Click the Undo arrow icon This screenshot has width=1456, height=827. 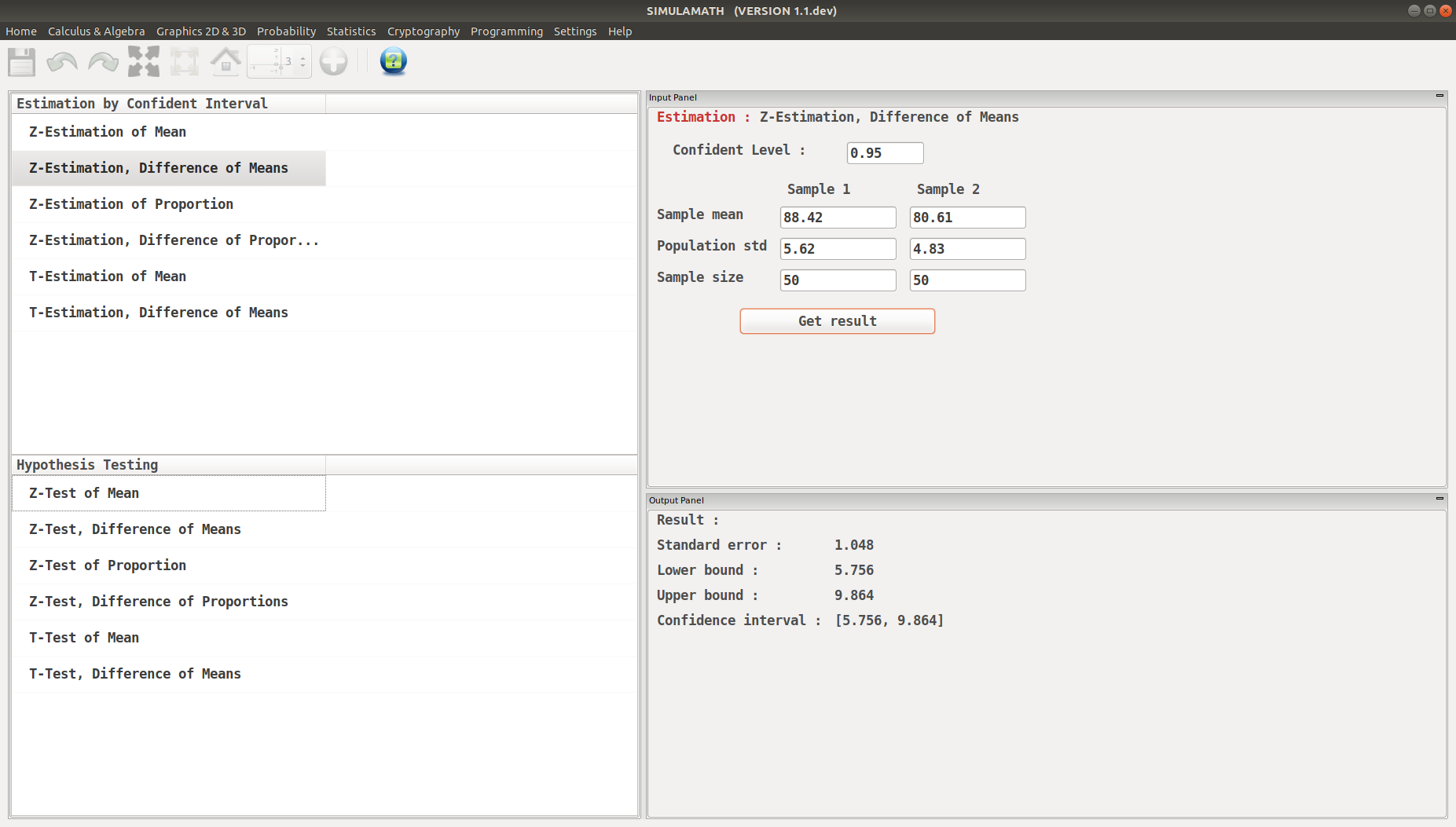(x=62, y=61)
